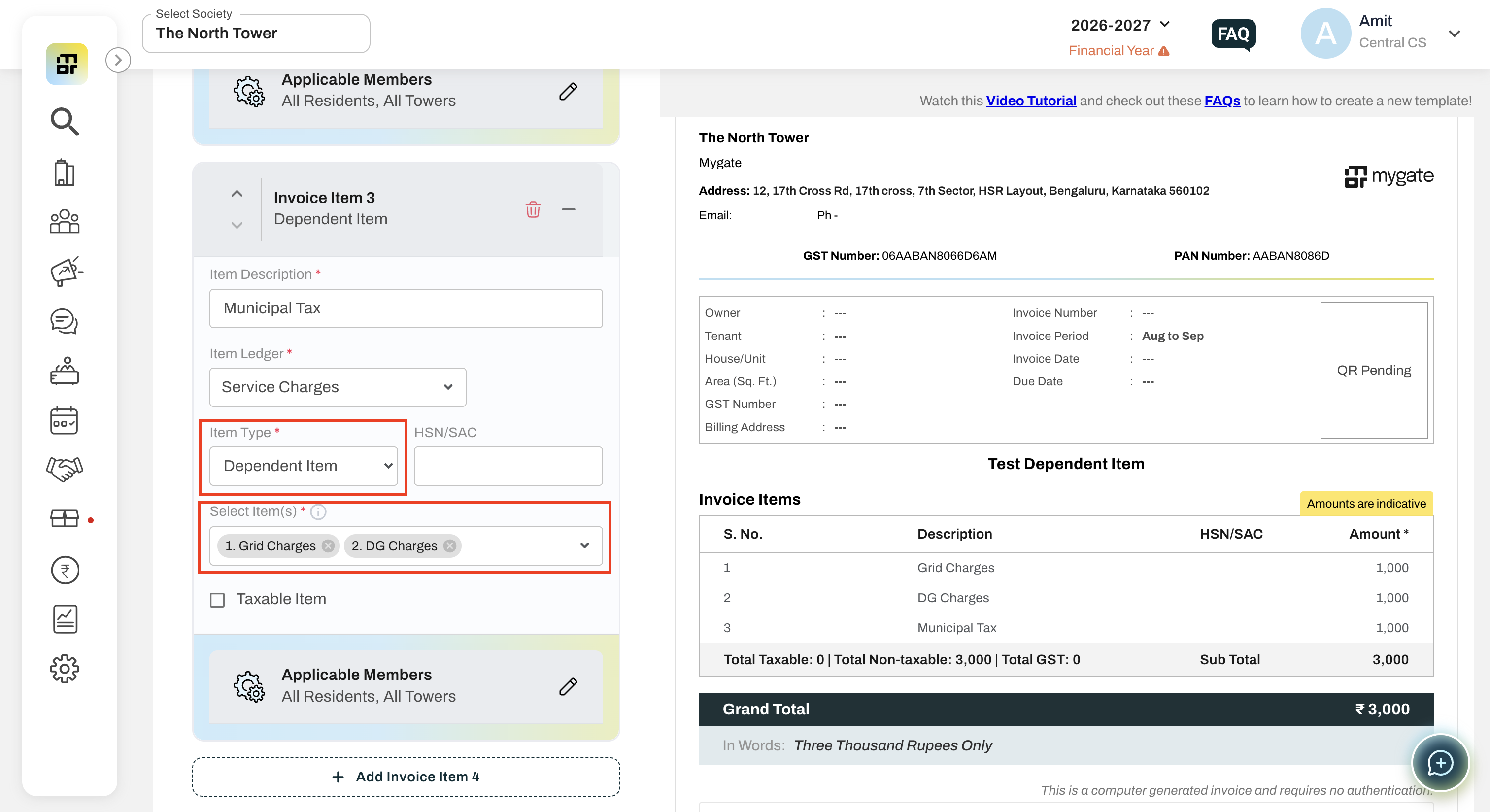Open the search icon in sidebar

click(64, 121)
